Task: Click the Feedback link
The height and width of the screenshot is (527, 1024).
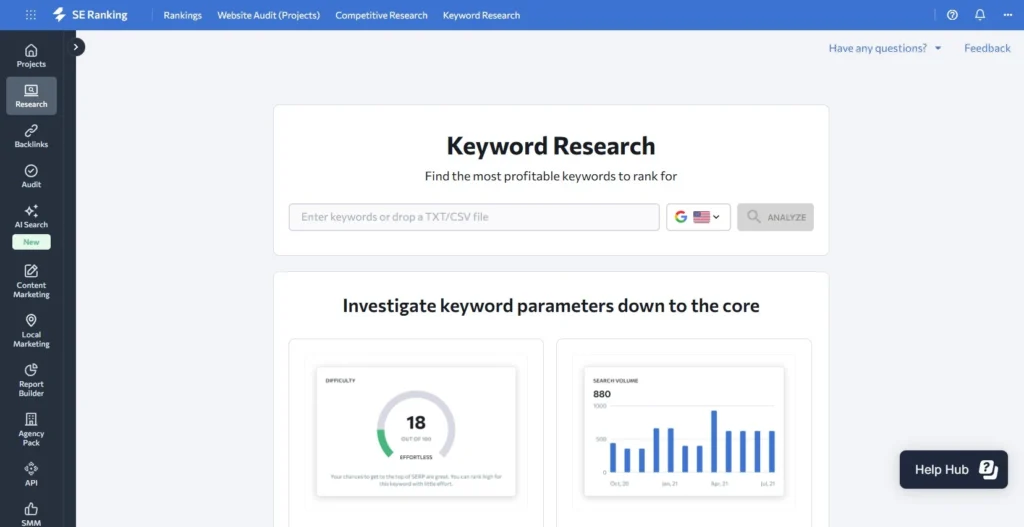Action: (x=987, y=48)
